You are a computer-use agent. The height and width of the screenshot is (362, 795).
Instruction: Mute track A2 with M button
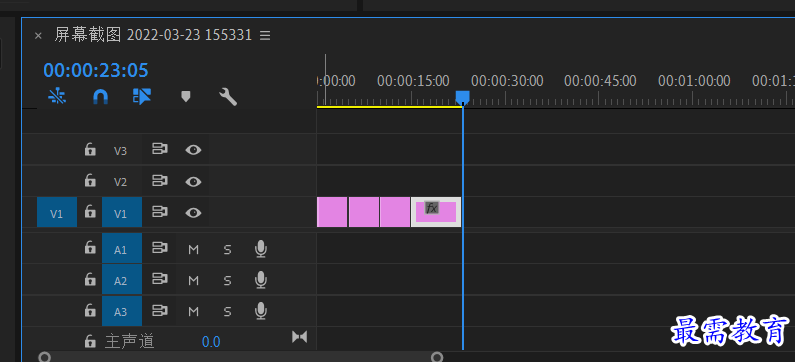[x=193, y=281]
